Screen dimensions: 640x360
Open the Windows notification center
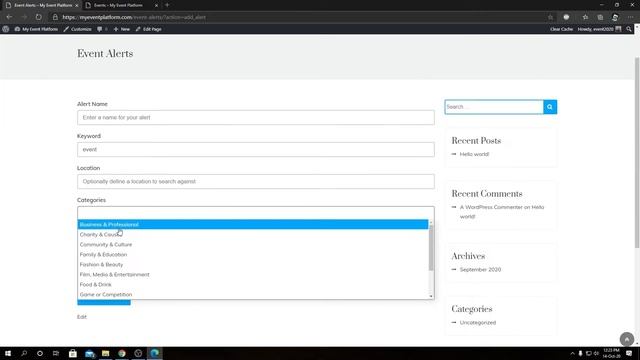pyautogui.click(x=629, y=353)
